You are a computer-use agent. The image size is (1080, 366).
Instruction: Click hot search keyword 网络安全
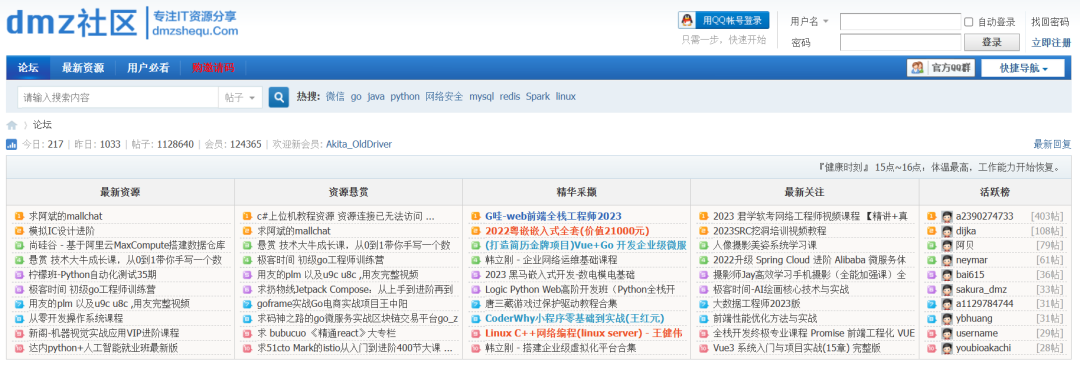(444, 96)
